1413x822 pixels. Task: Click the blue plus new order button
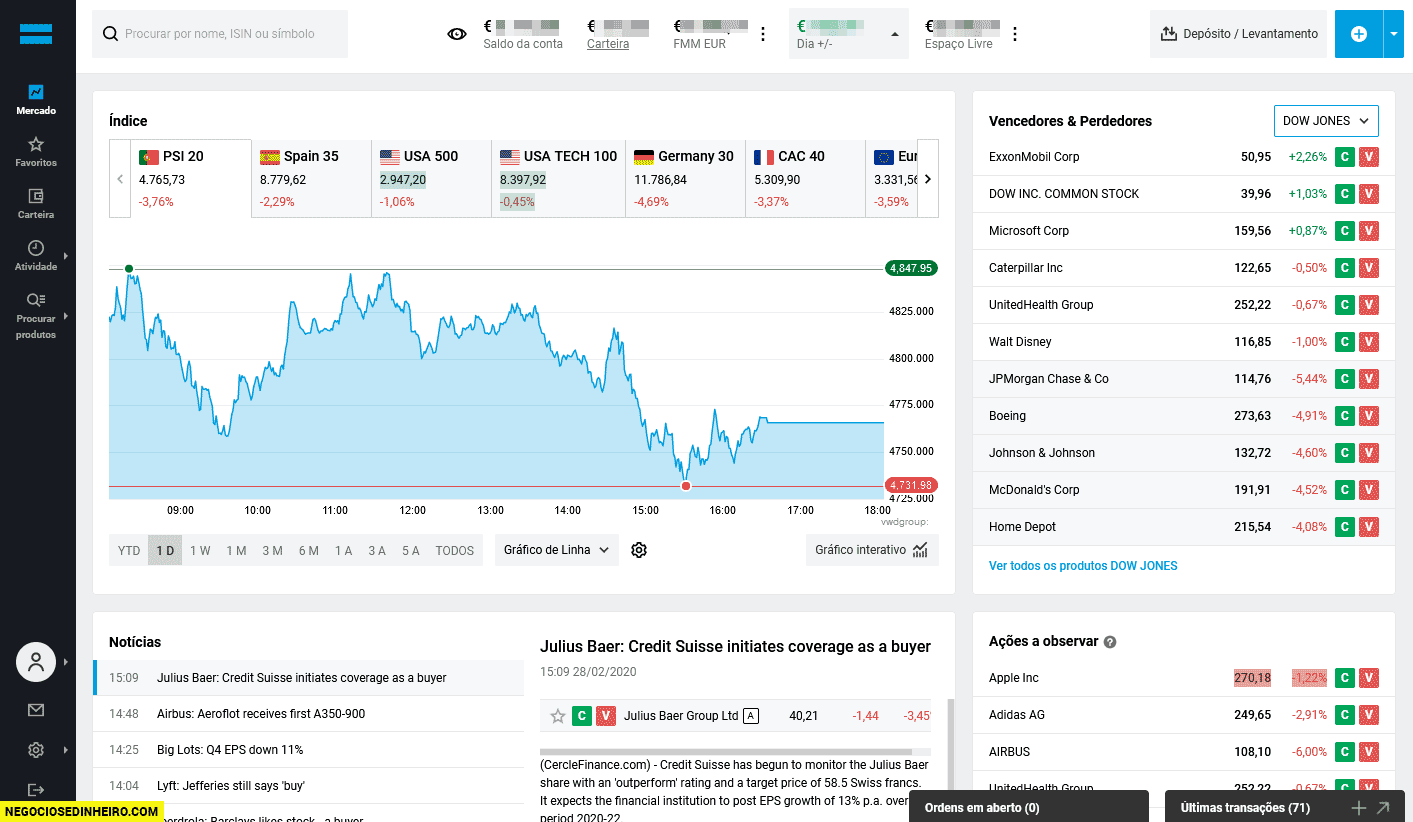[1359, 34]
